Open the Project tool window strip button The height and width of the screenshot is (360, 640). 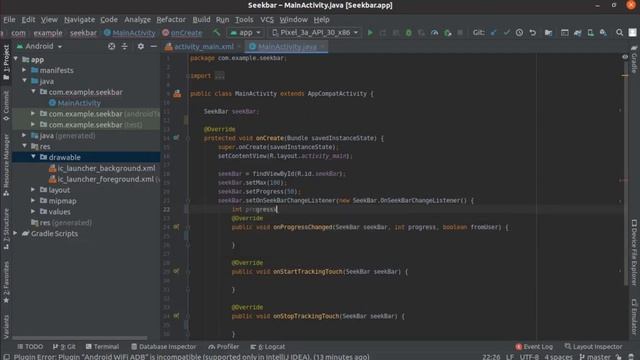(x=6, y=62)
